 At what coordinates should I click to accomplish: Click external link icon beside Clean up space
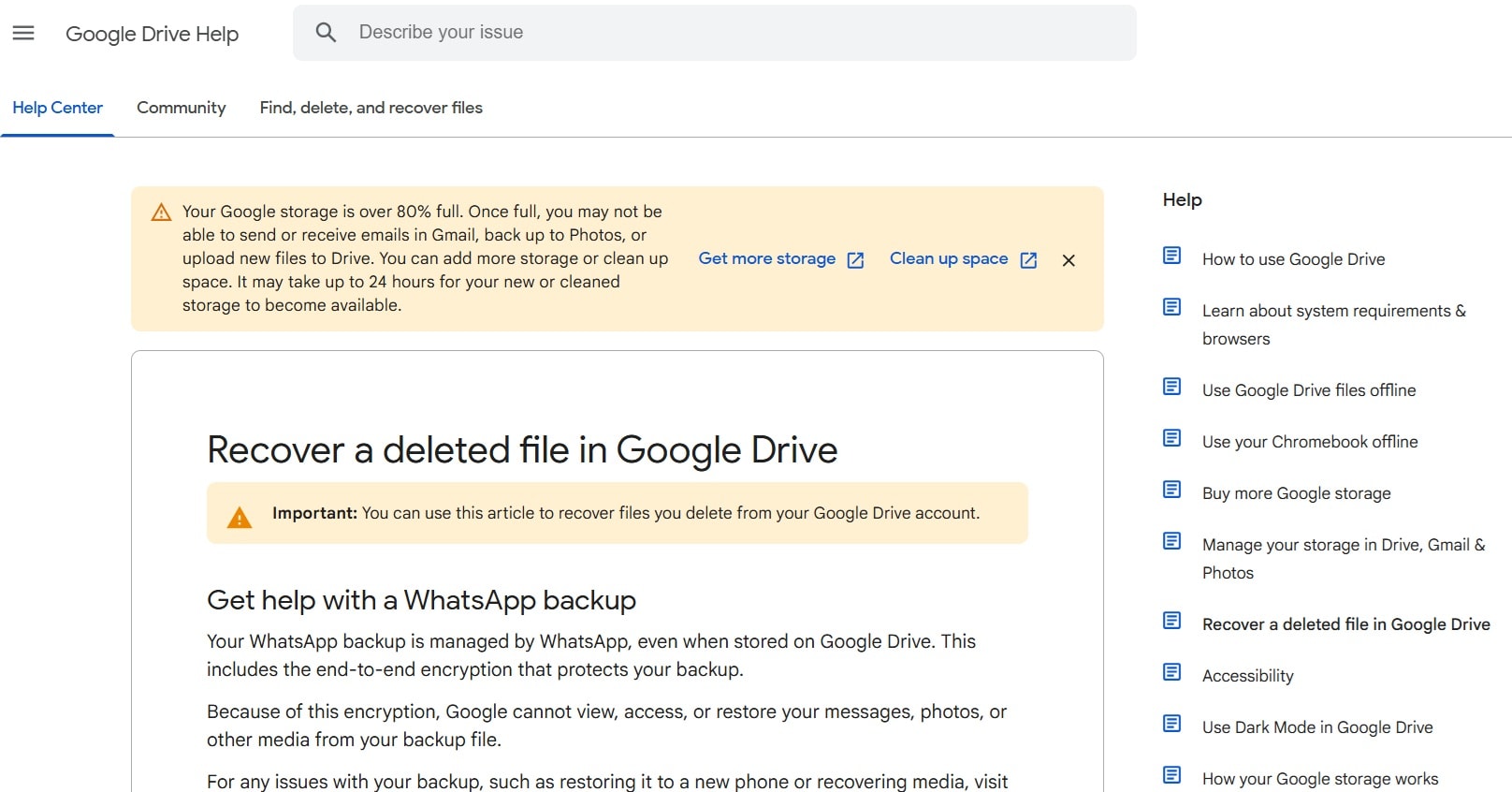tap(1028, 260)
